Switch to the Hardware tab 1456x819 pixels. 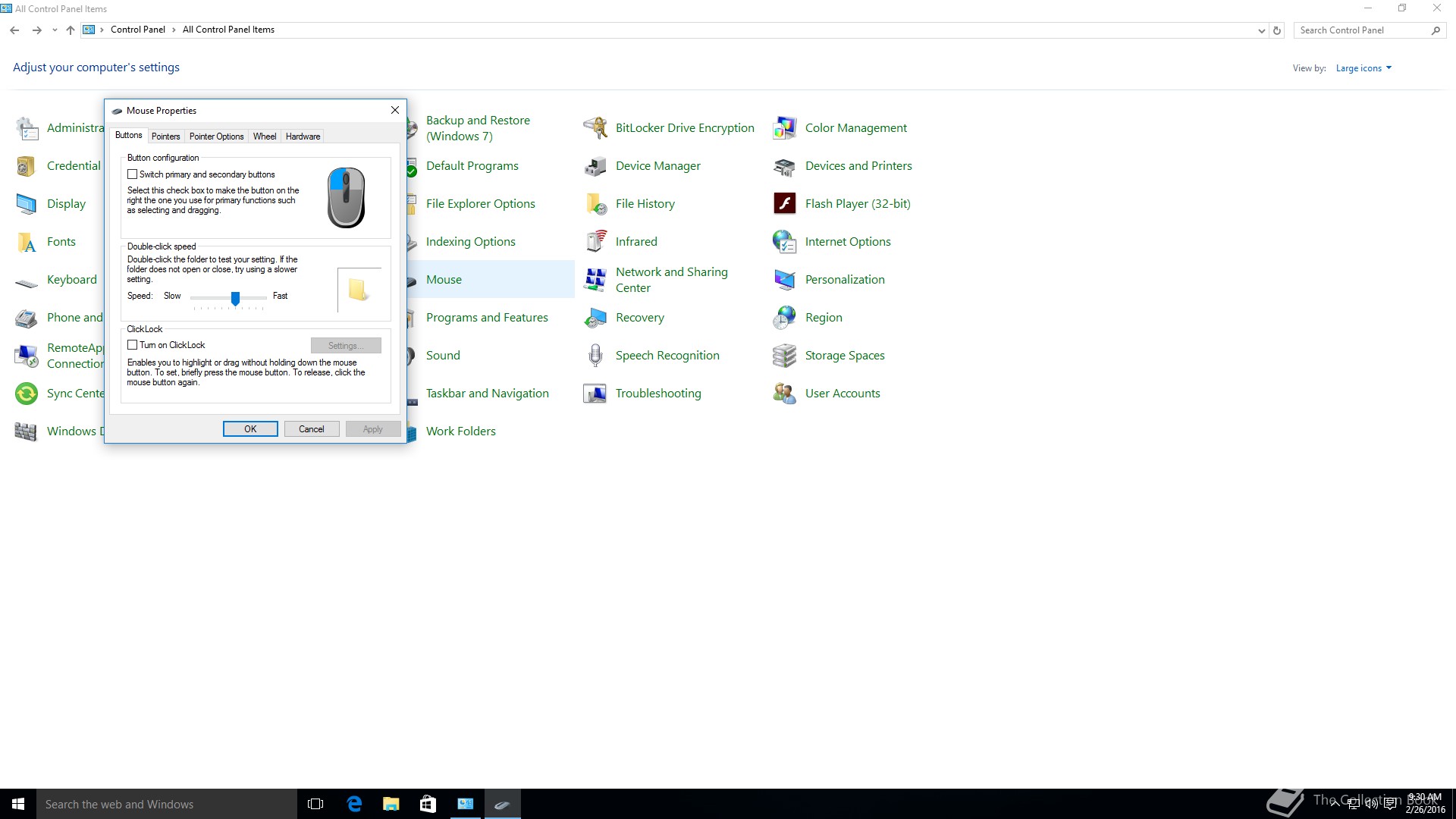point(303,136)
